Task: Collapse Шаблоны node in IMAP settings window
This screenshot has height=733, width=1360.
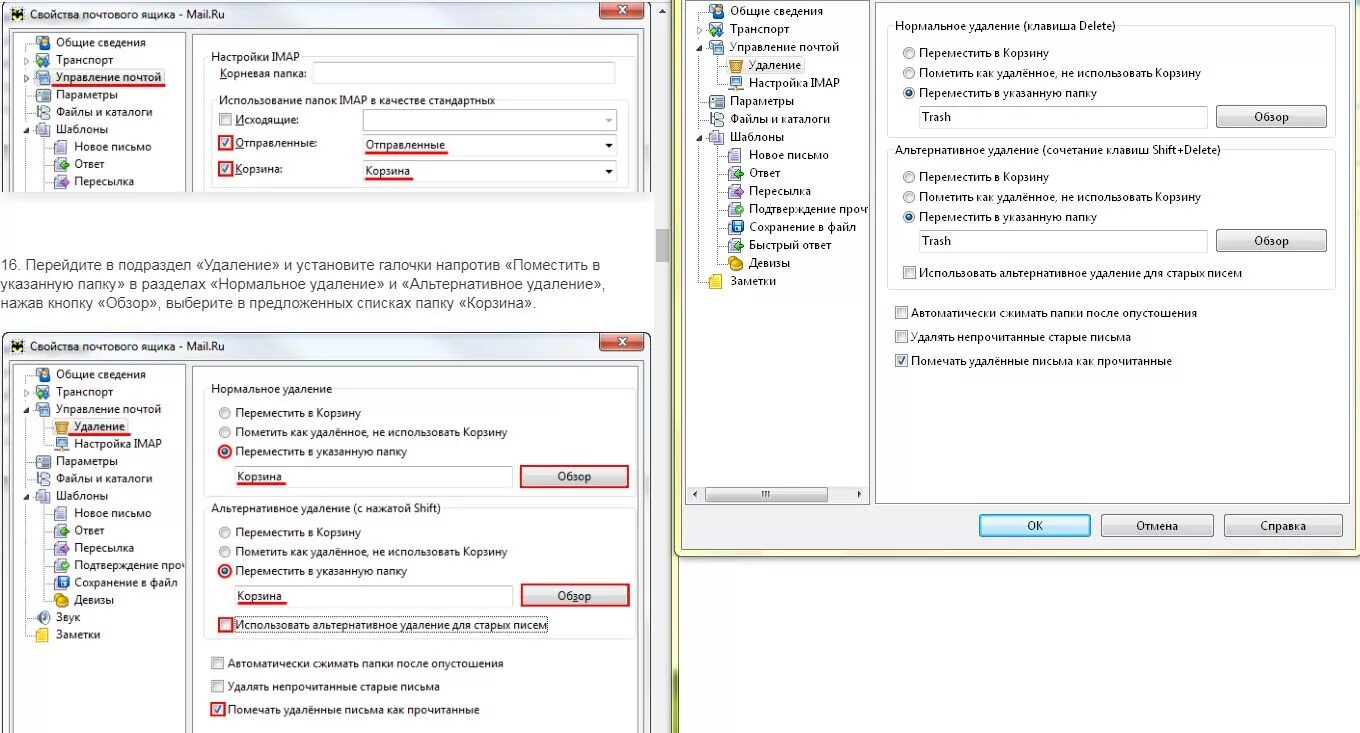Action: (x=27, y=129)
